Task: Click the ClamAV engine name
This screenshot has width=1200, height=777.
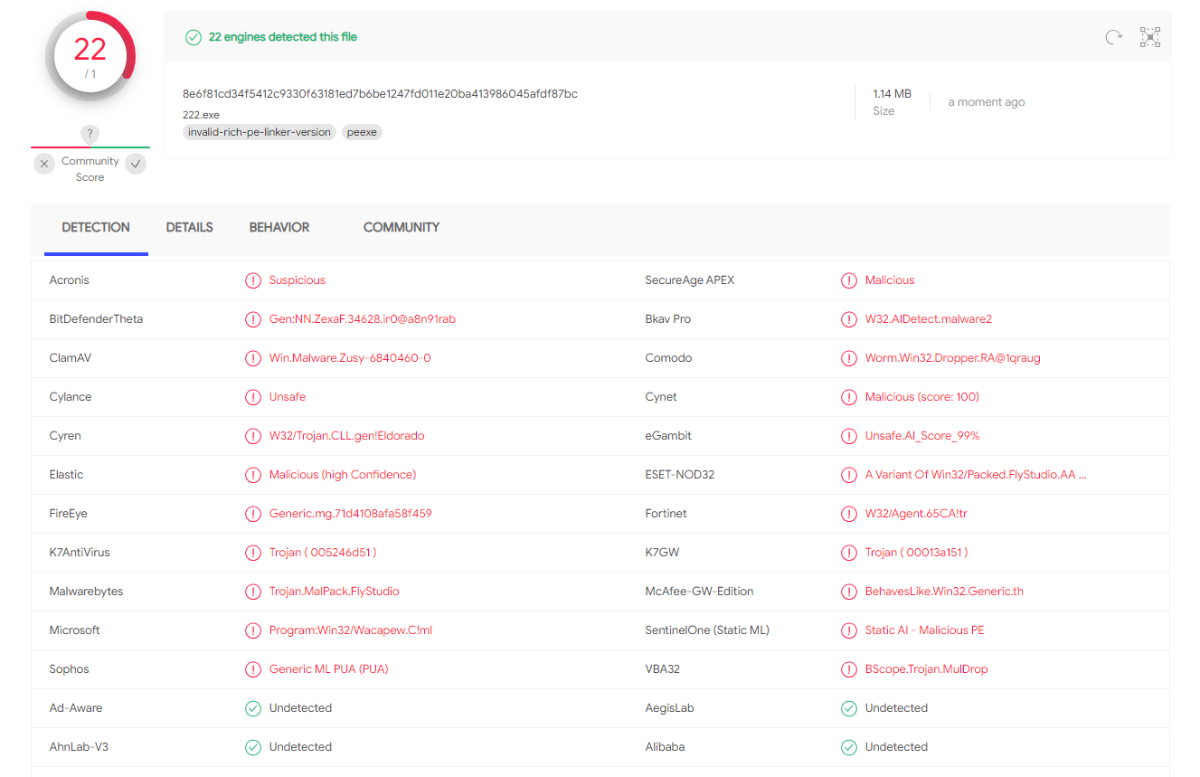Action: 71,358
